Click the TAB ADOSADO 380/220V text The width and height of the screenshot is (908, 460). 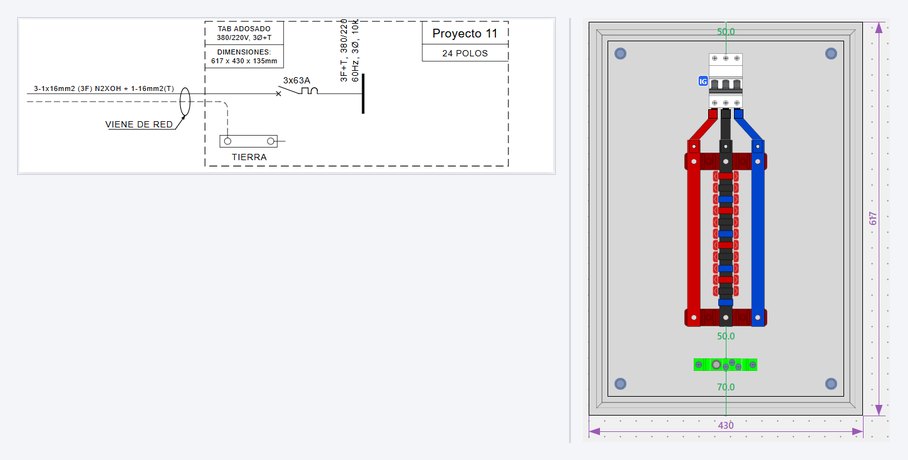244,33
